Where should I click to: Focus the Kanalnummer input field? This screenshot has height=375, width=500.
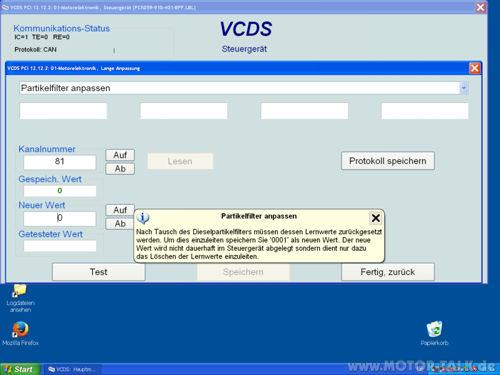60,162
